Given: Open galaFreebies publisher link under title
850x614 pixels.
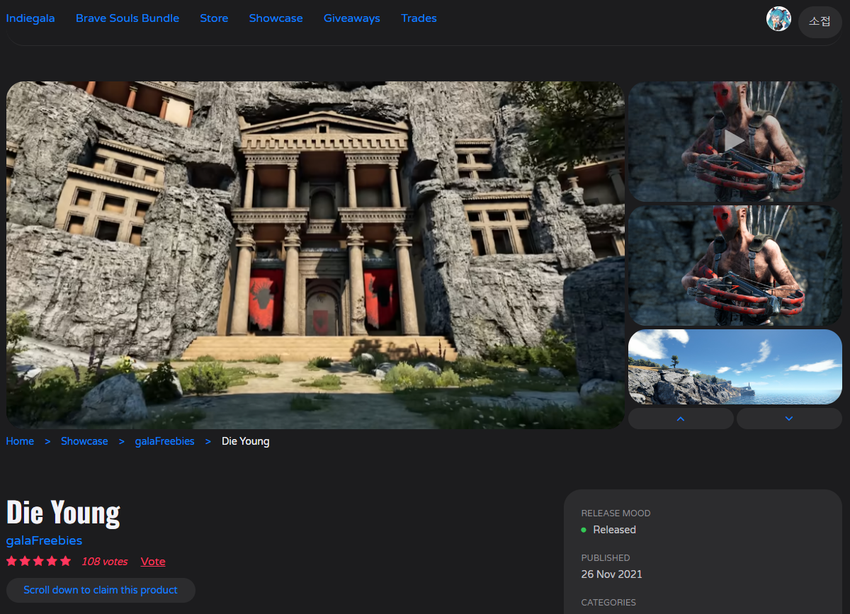Looking at the screenshot, I should 44,541.
